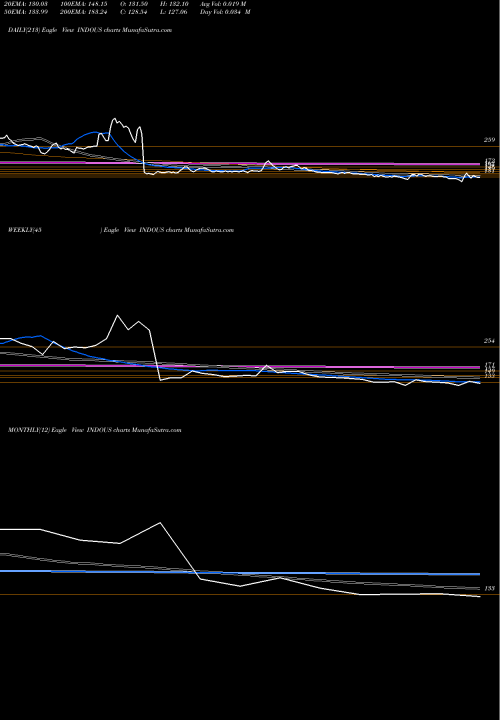Select the high price value H: 132.10
The image size is (500, 720).
pyautogui.click(x=176, y=4)
